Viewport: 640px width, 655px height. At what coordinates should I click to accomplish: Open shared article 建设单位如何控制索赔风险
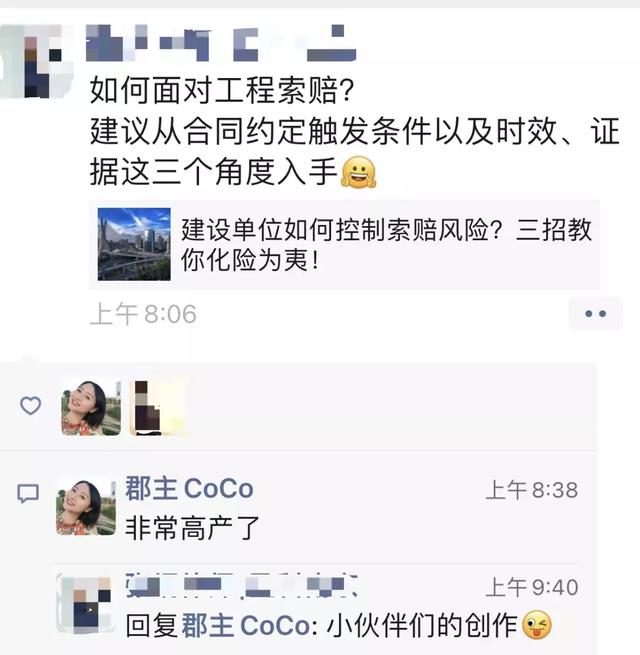point(344,244)
